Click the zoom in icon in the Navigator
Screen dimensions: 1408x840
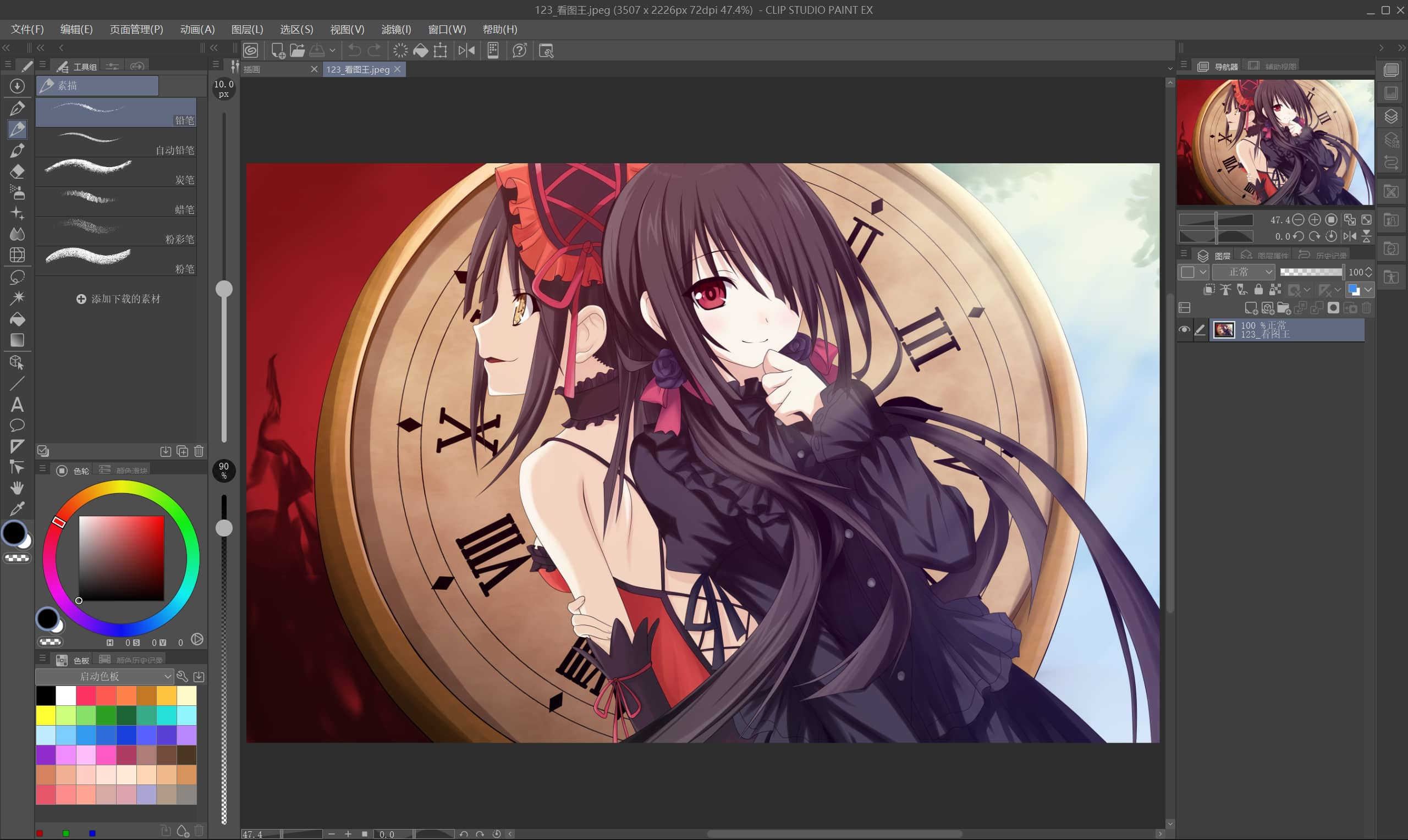pos(1314,220)
